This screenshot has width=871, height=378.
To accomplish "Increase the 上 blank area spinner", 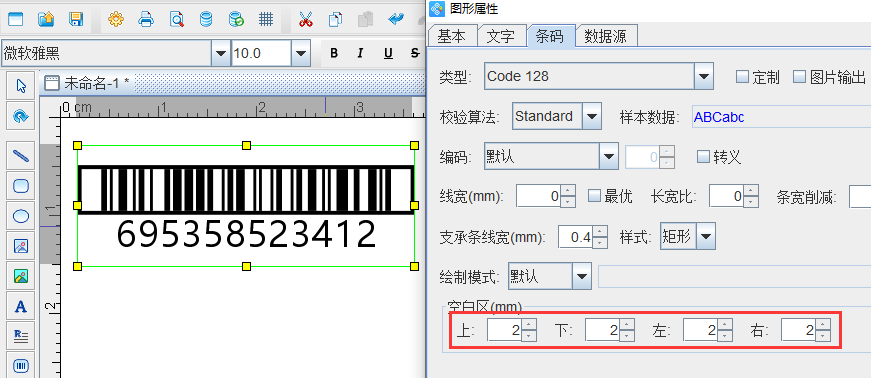I will click(529, 325).
